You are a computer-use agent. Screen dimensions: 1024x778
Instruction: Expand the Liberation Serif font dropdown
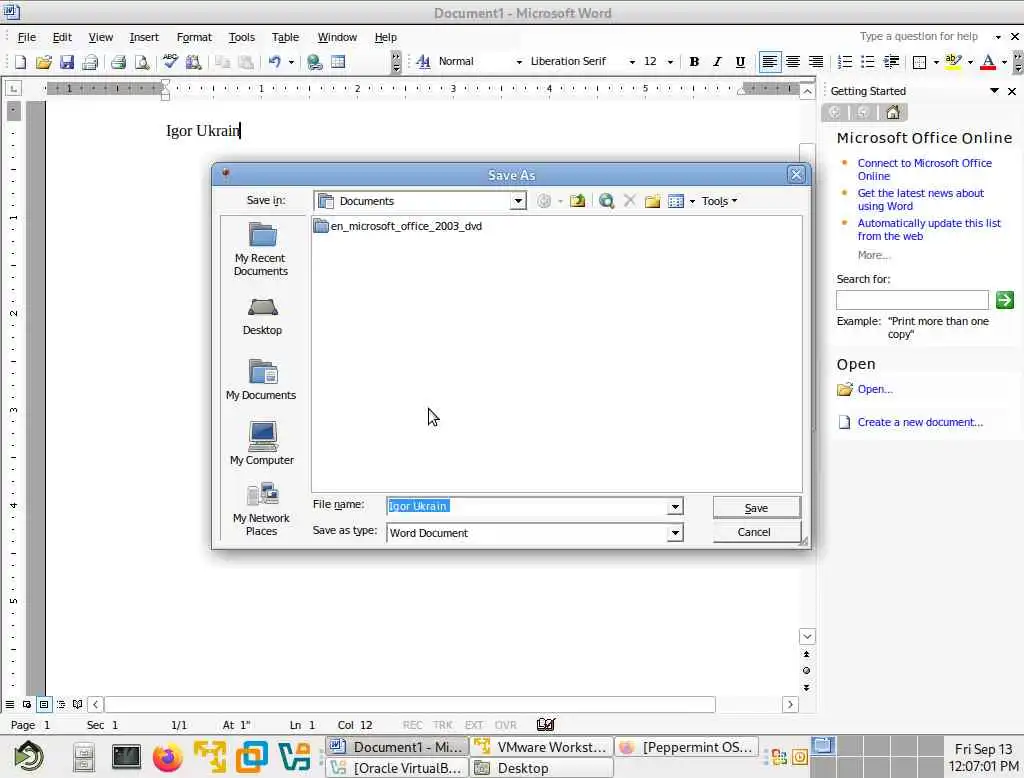(x=632, y=62)
